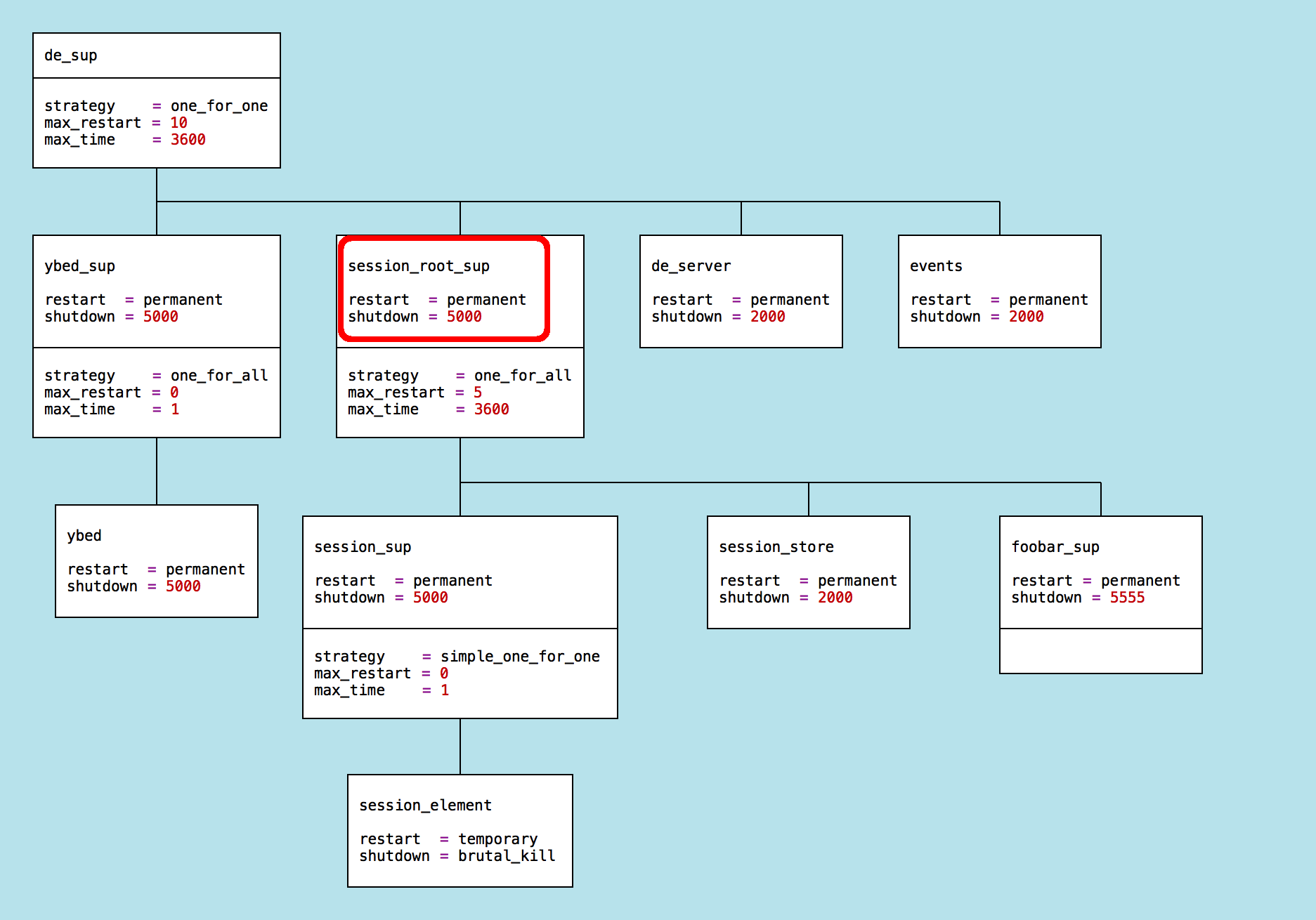Select the session_store node title
This screenshot has height=920, width=1316.
(776, 547)
